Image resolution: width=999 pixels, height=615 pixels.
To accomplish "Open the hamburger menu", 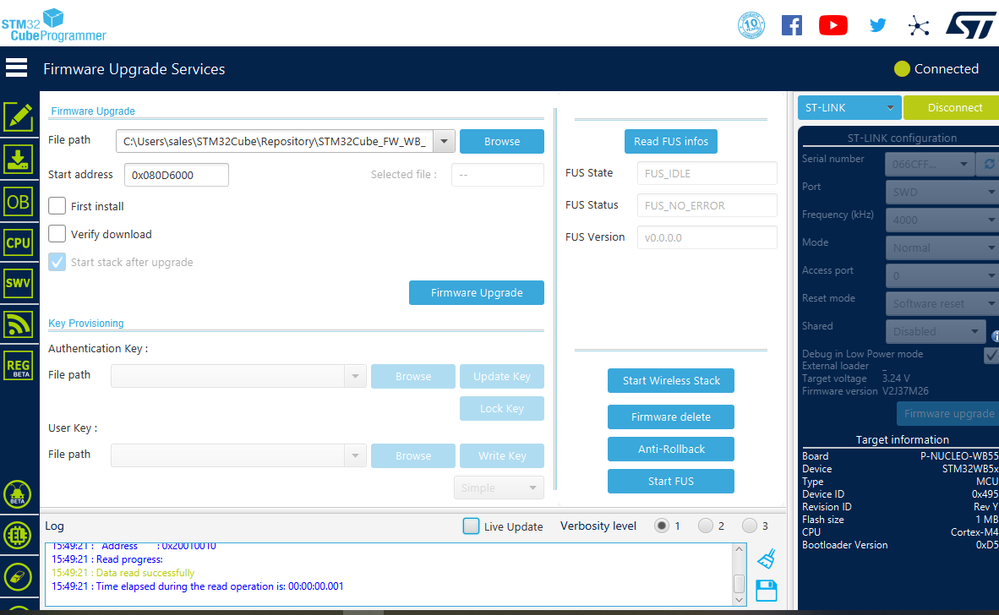I will tap(16, 68).
